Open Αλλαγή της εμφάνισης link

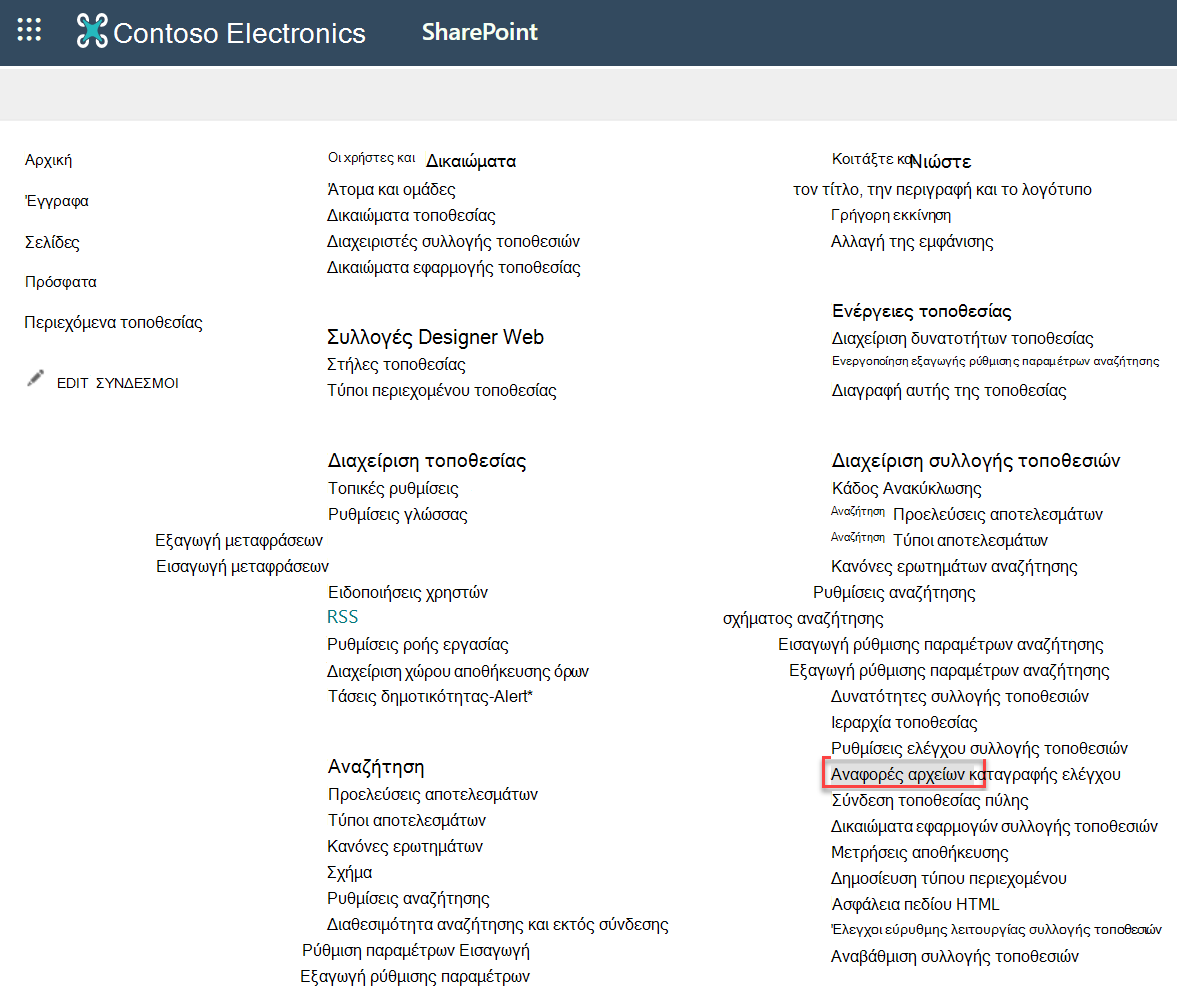click(912, 242)
